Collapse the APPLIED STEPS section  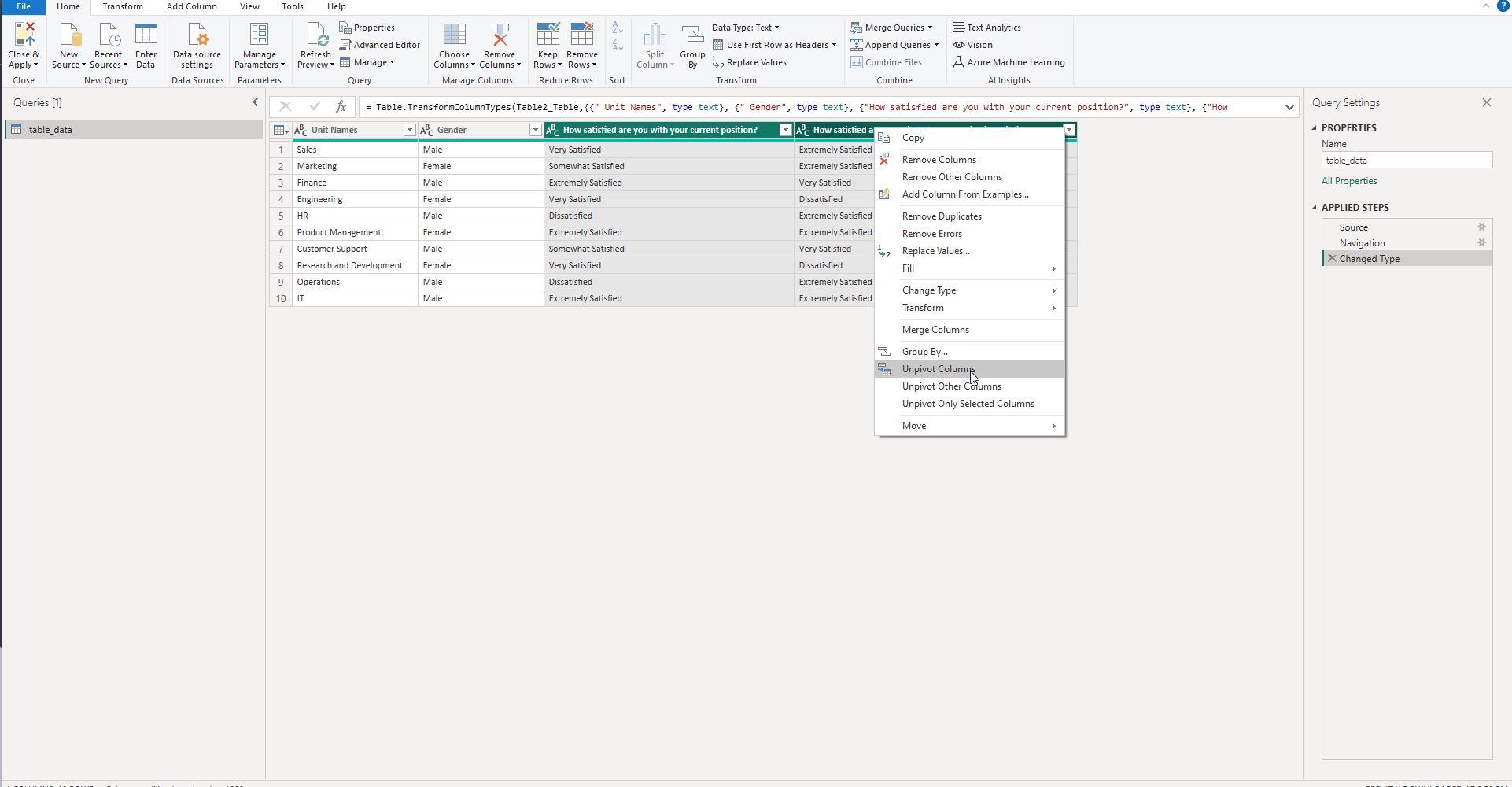[x=1314, y=208]
